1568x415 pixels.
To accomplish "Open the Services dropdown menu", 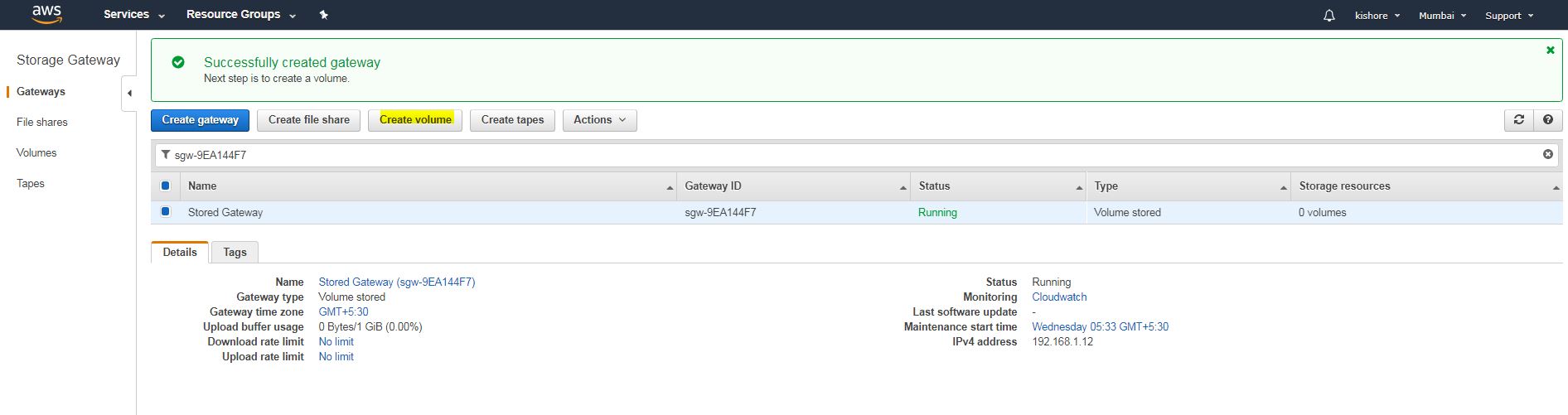I will 133,15.
